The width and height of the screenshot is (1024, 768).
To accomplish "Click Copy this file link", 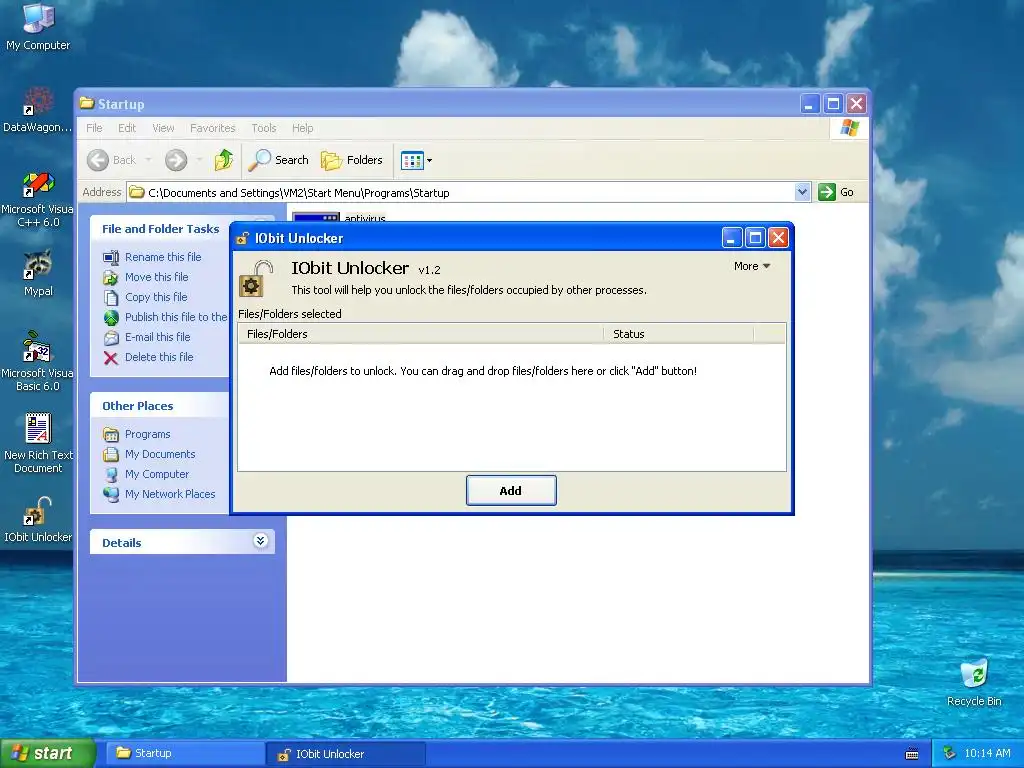I will pos(156,297).
